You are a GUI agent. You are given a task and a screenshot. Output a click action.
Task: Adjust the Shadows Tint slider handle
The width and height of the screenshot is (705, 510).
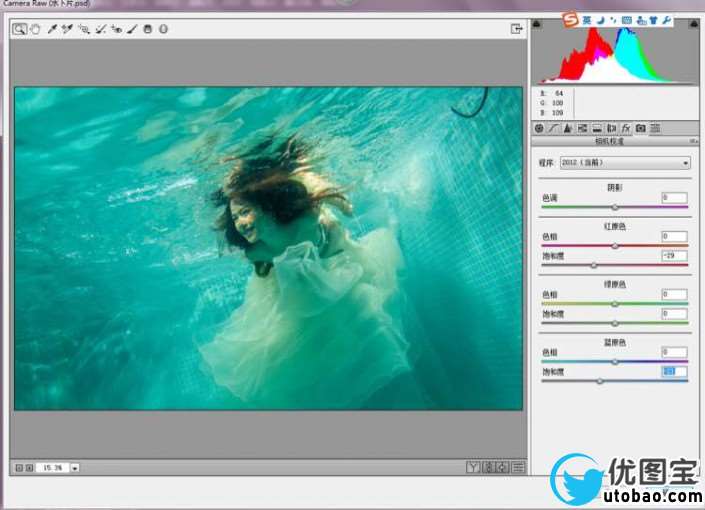point(615,207)
